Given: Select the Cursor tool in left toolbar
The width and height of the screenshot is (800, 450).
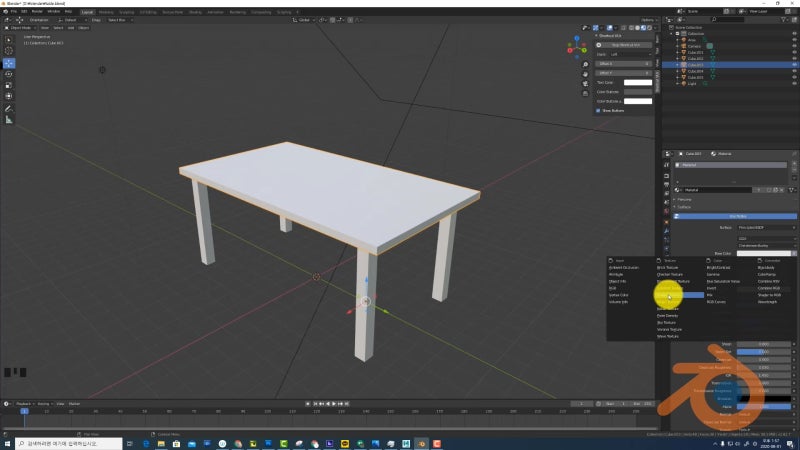Looking at the screenshot, I should click(9, 51).
